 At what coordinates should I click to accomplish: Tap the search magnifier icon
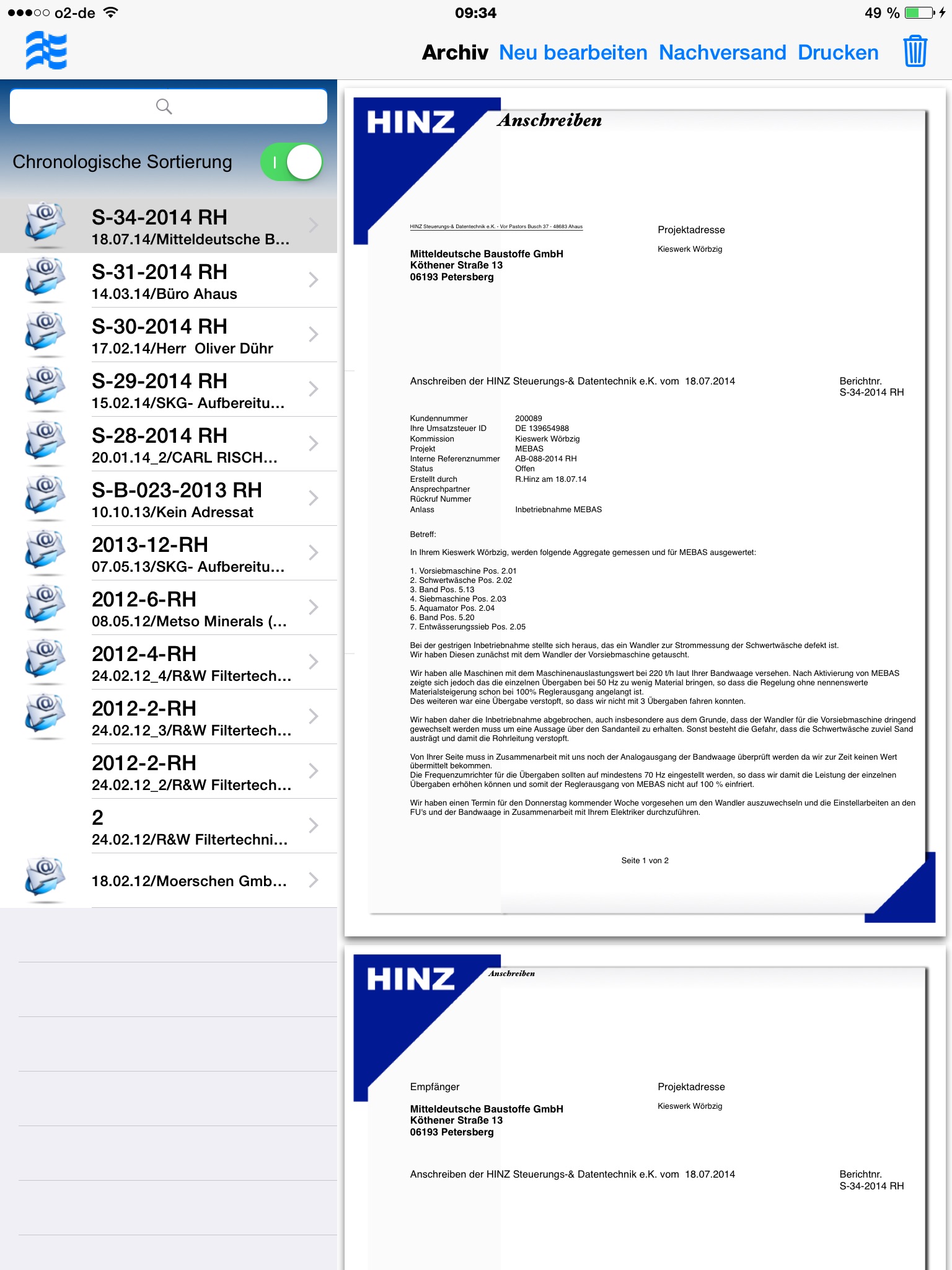click(164, 106)
